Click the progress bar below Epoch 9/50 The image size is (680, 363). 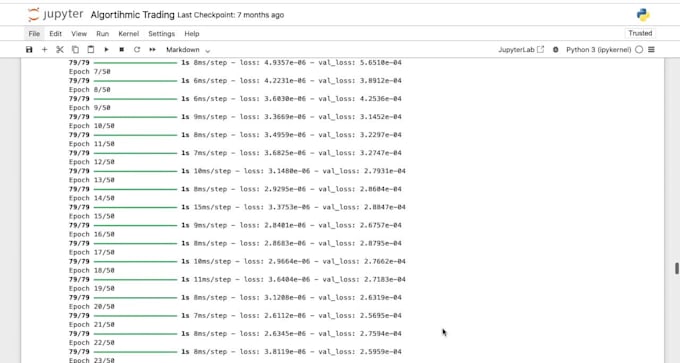pyautogui.click(x=135, y=117)
